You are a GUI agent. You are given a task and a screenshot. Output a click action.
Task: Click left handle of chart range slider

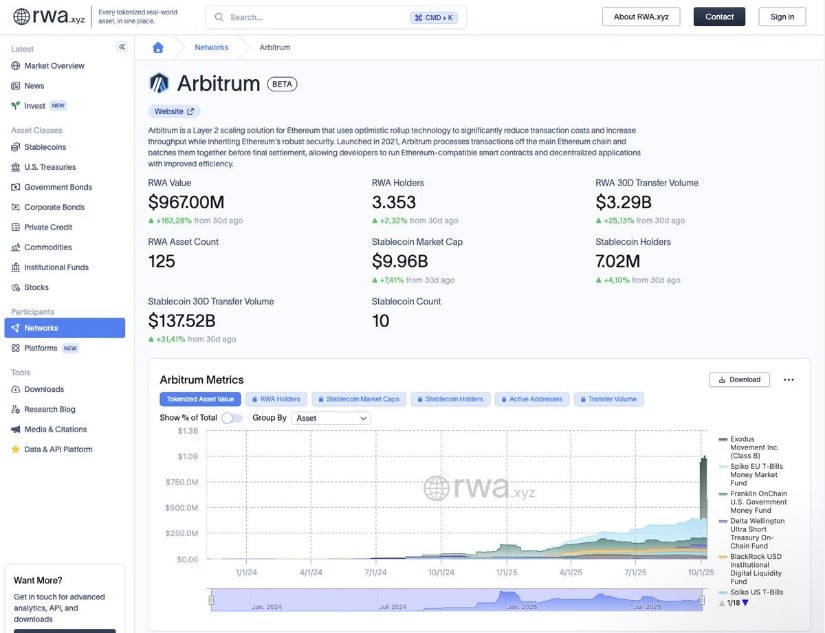pyautogui.click(x=211, y=599)
